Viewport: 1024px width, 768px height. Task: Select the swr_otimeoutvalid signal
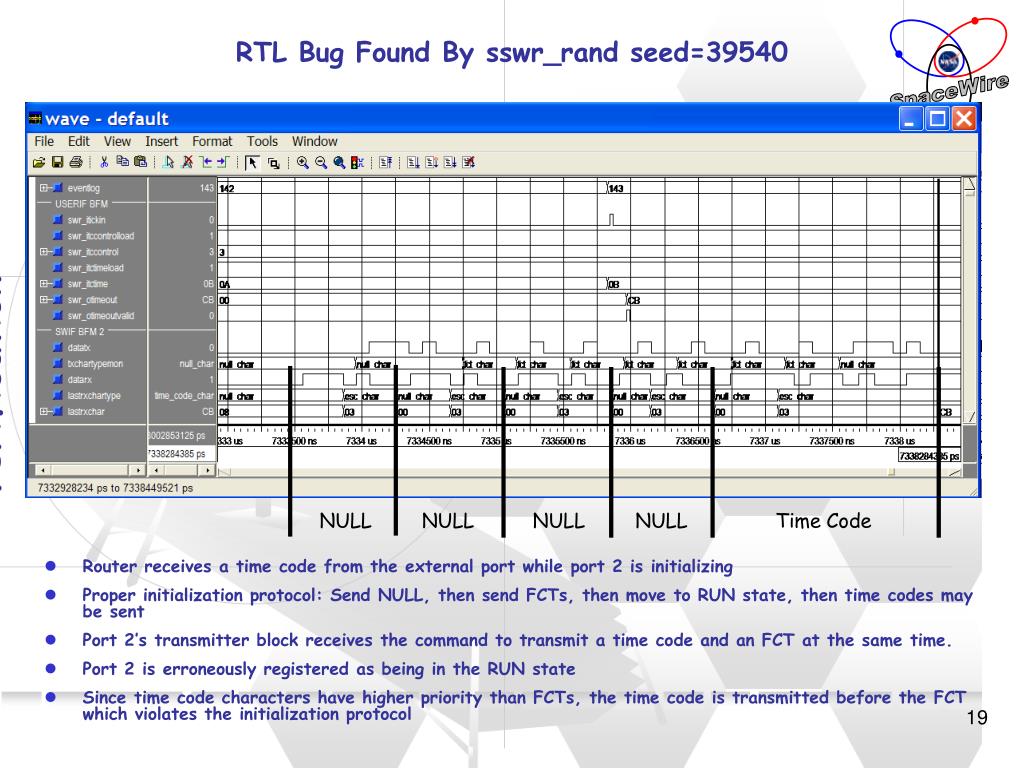101,315
